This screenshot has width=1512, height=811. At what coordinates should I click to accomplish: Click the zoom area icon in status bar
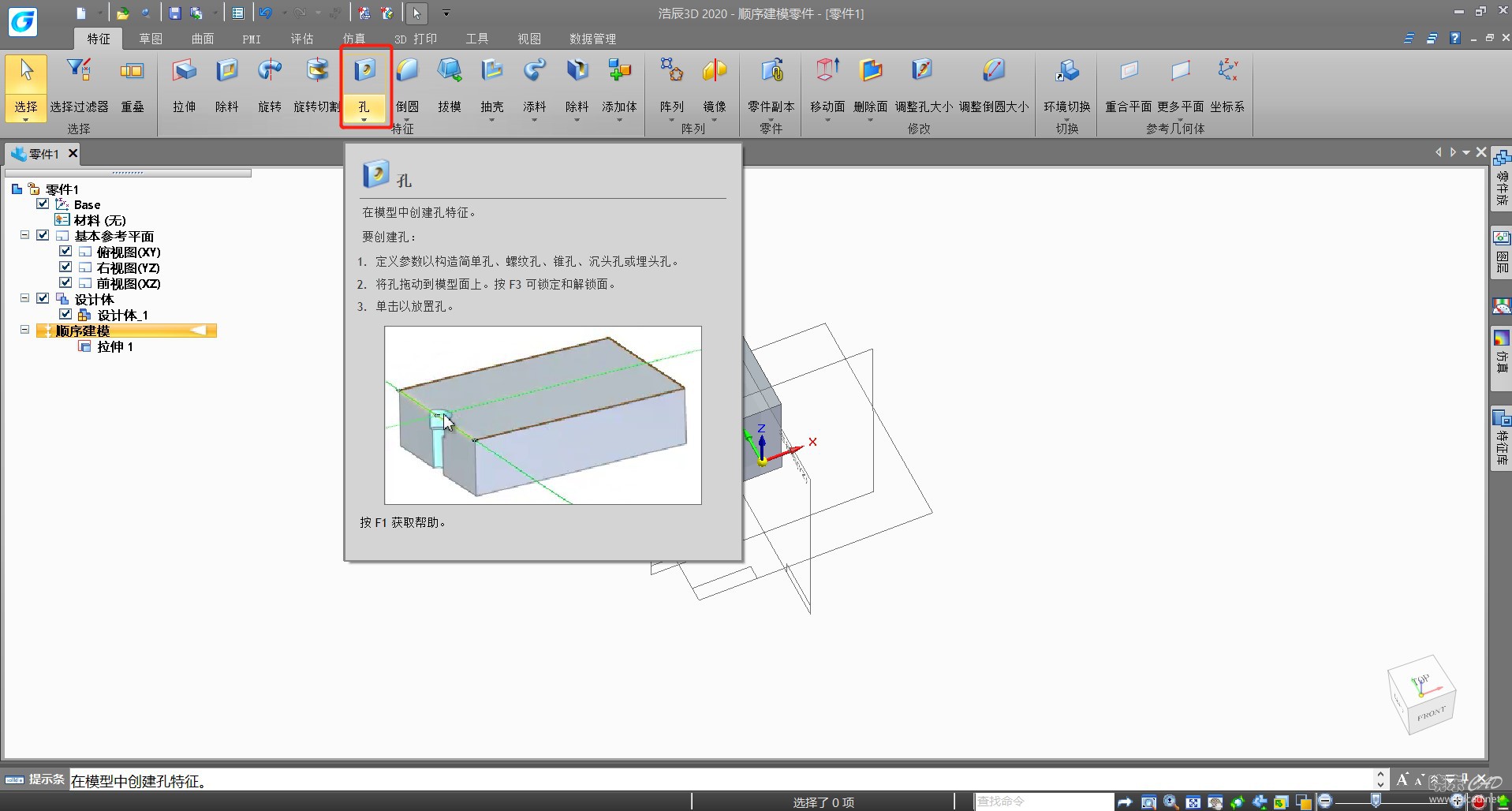click(x=1149, y=802)
